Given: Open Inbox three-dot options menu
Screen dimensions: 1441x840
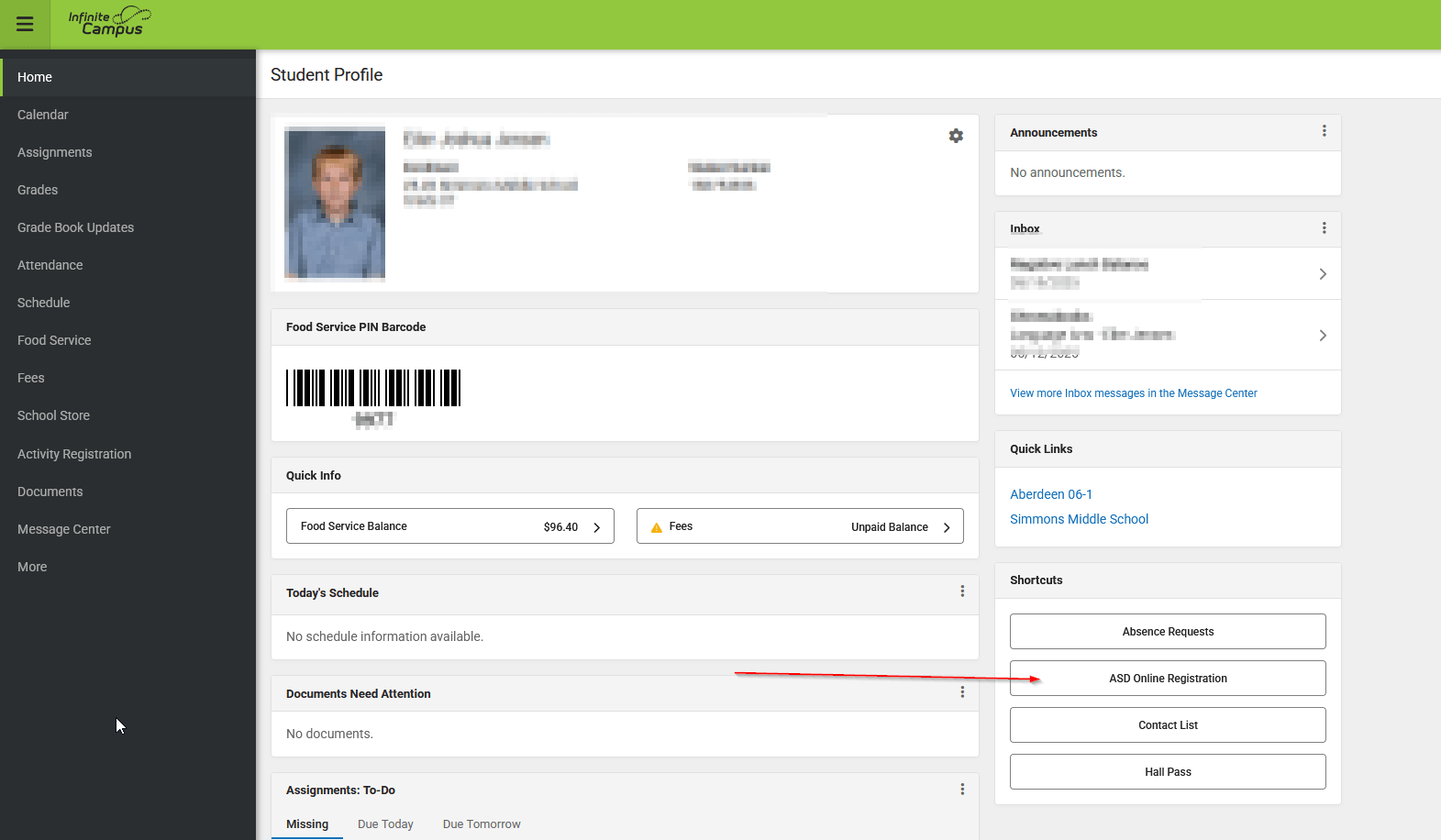Looking at the screenshot, I should click(x=1324, y=227).
